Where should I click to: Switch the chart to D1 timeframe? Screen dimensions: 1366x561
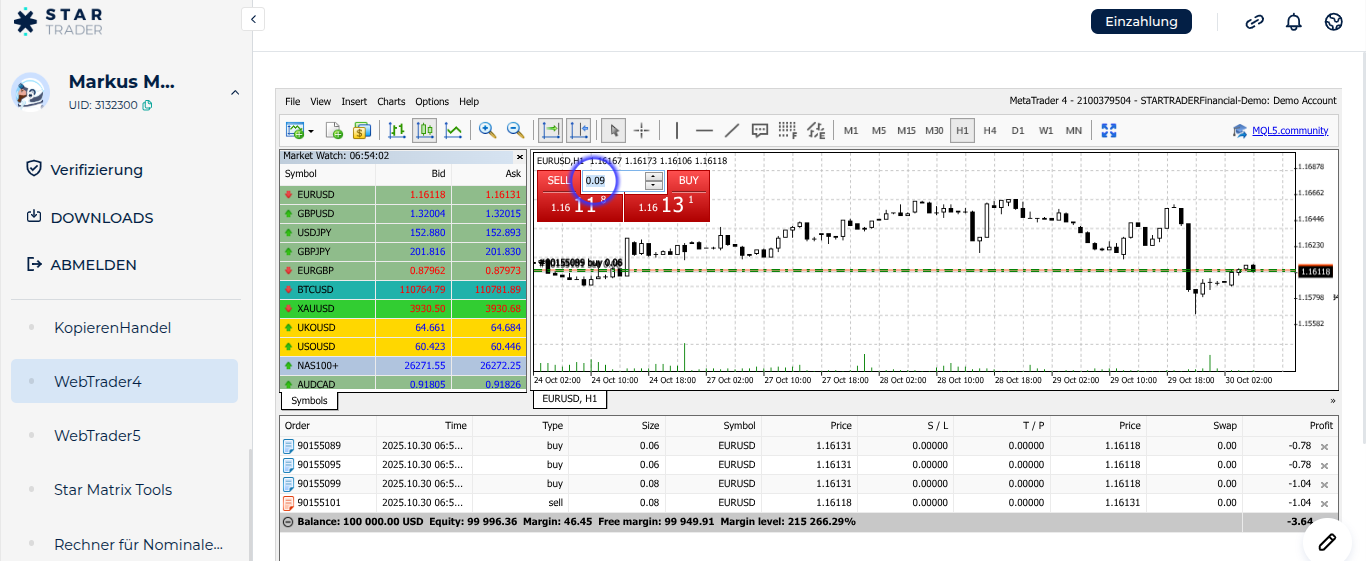(1017, 130)
